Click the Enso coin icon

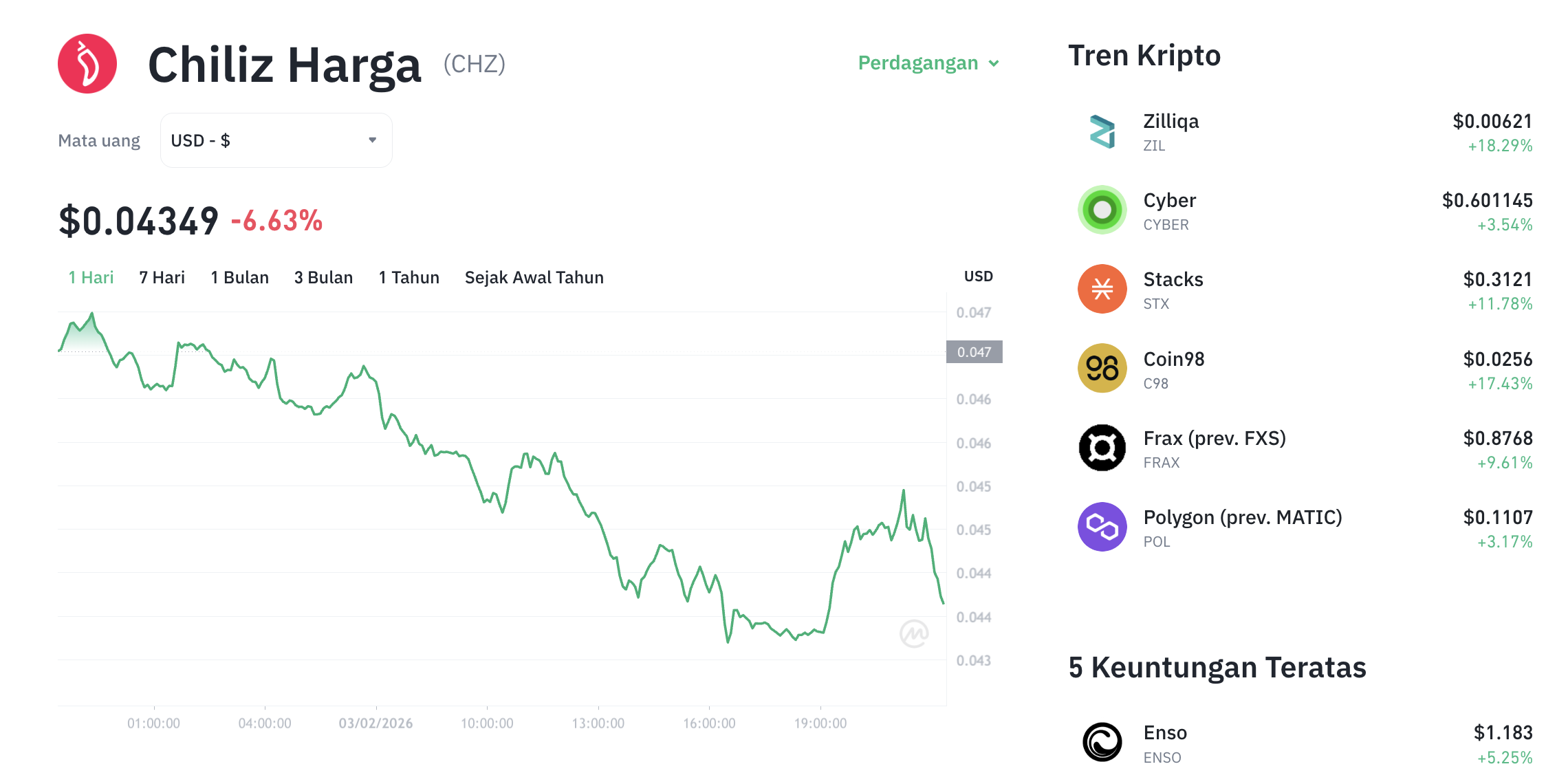(1101, 742)
